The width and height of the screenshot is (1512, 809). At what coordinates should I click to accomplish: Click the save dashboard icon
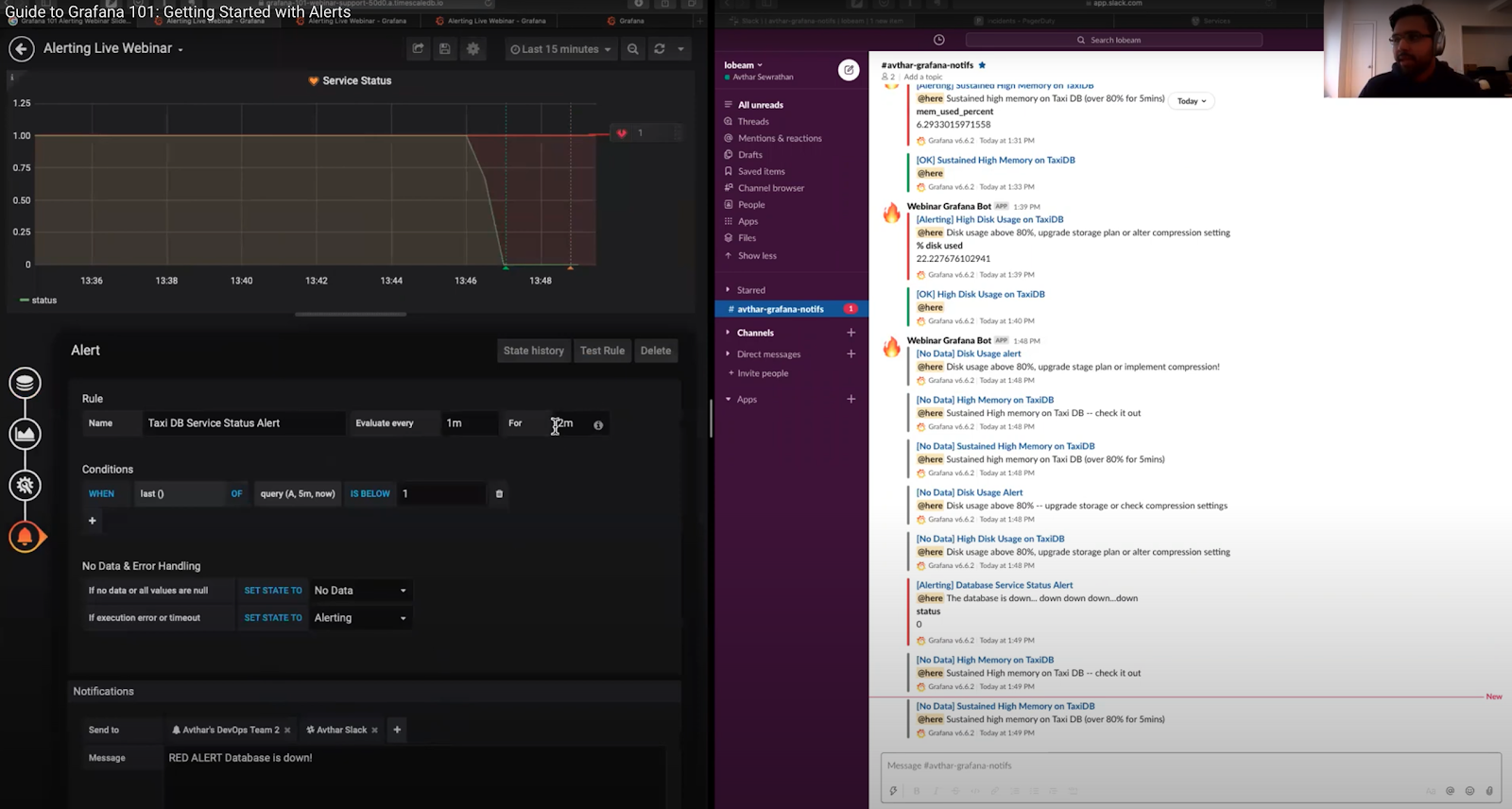[445, 49]
